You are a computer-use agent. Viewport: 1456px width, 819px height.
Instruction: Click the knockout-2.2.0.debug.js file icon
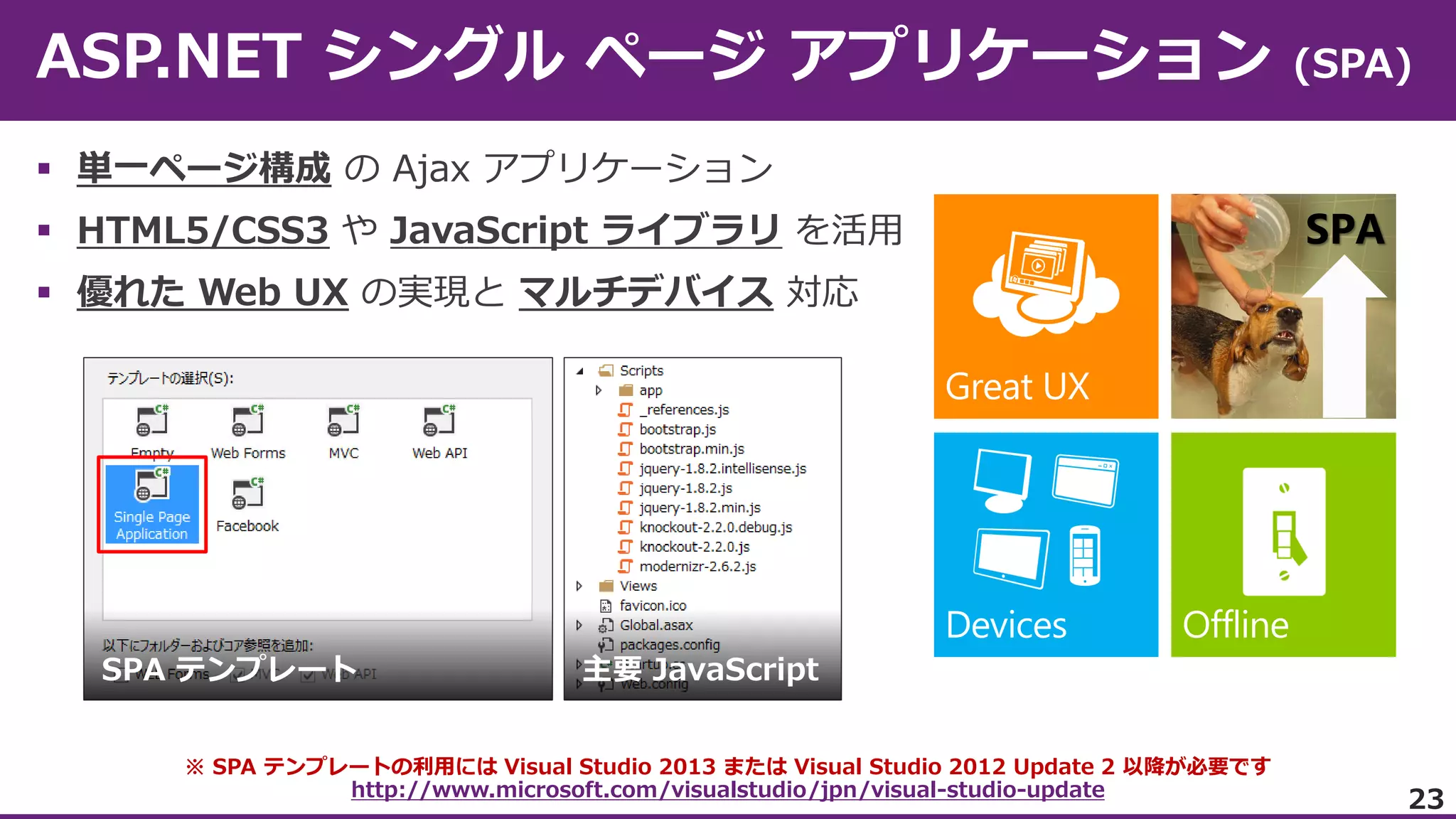click(625, 527)
